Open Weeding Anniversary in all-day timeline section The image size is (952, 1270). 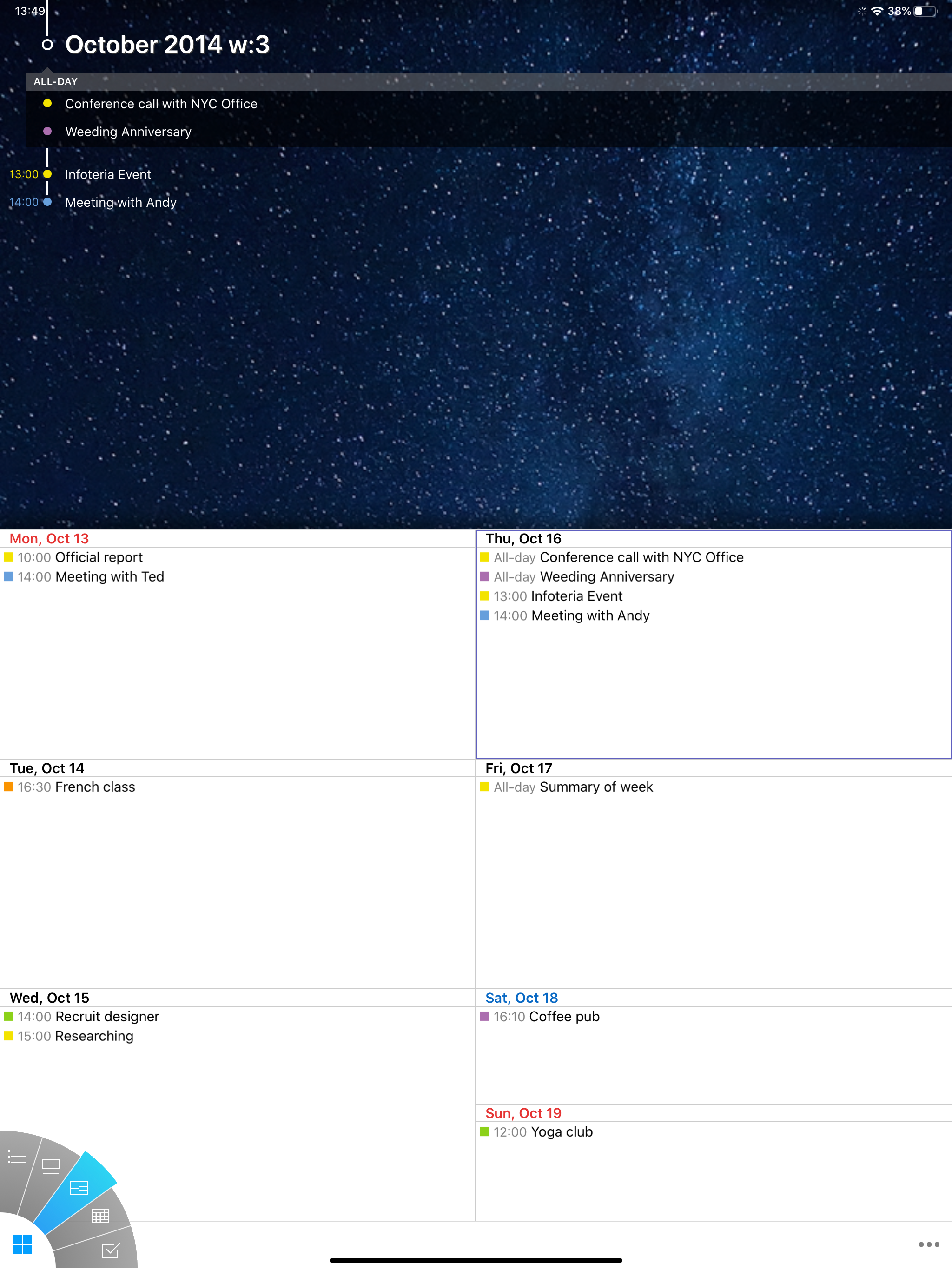(x=128, y=132)
